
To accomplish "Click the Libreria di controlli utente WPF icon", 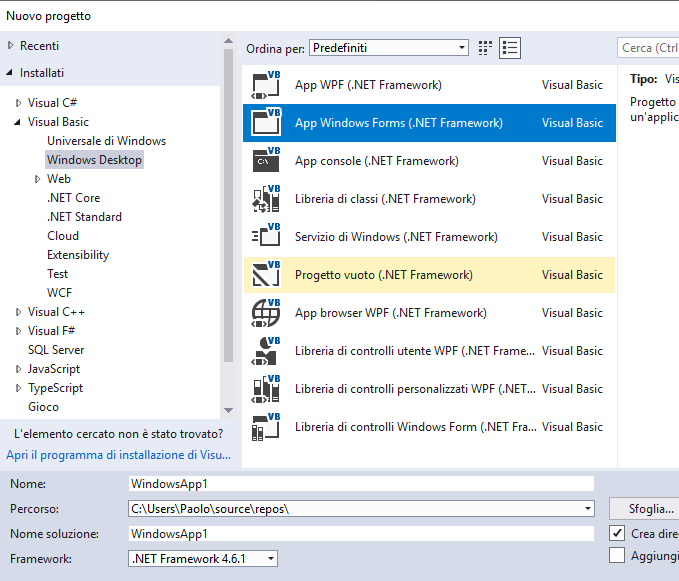I will click(266, 351).
